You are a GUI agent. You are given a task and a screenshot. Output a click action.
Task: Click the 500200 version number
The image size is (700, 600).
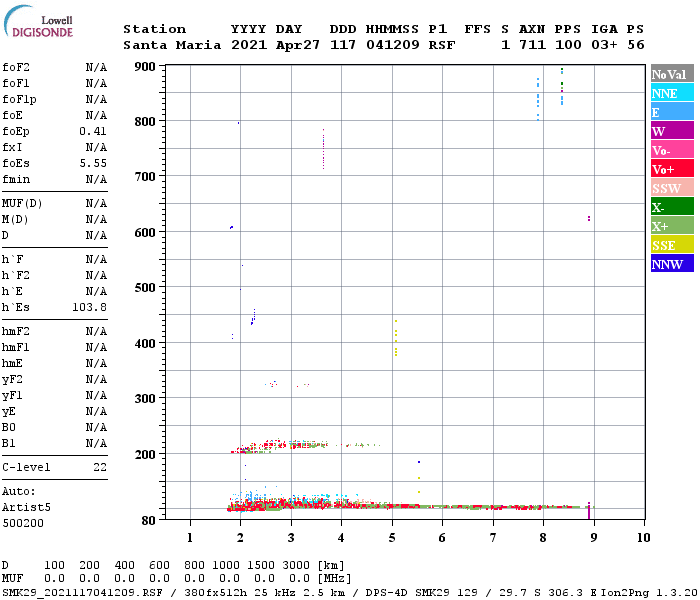(x=23, y=523)
